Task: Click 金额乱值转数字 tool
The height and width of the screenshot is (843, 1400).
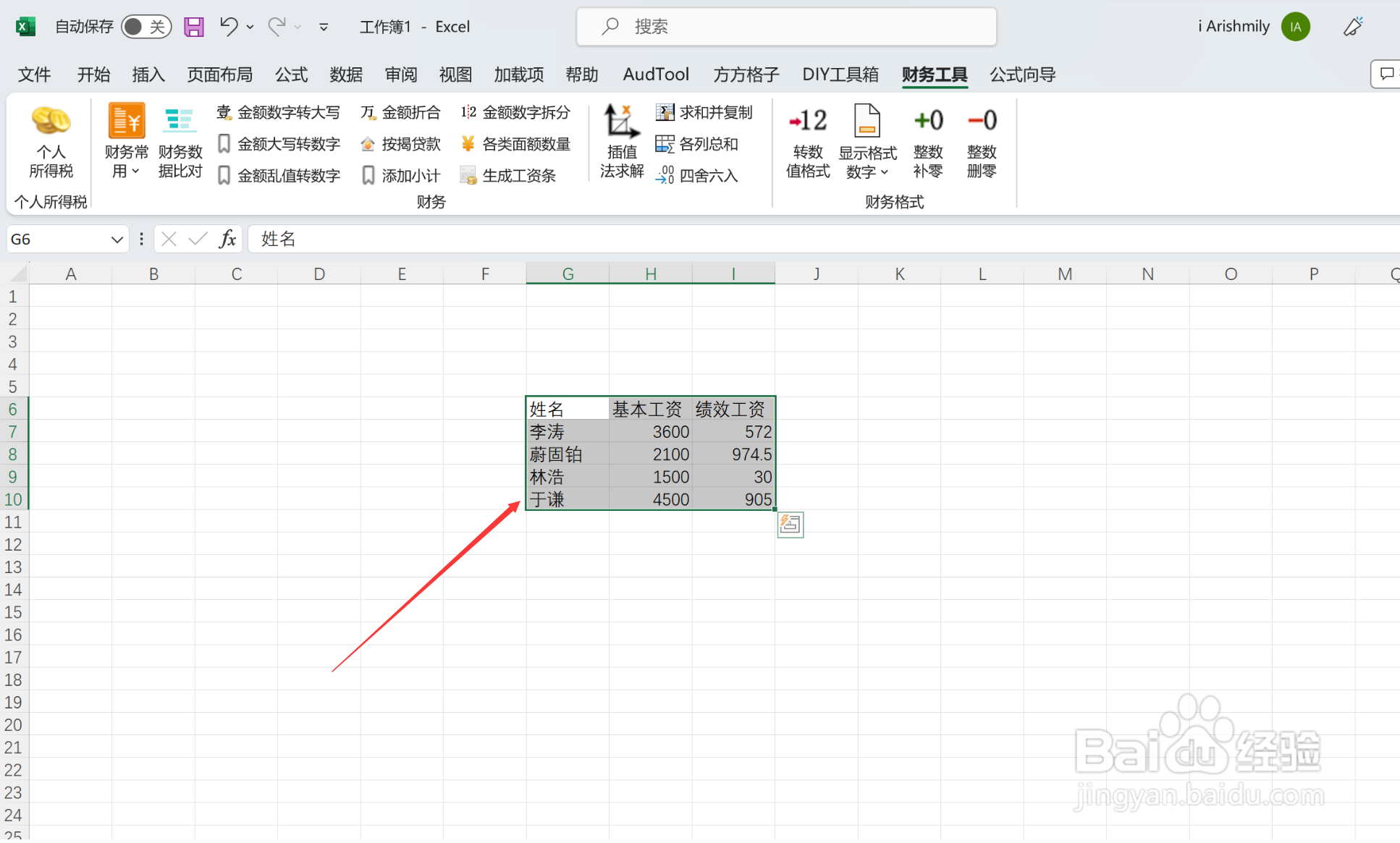Action: [279, 176]
